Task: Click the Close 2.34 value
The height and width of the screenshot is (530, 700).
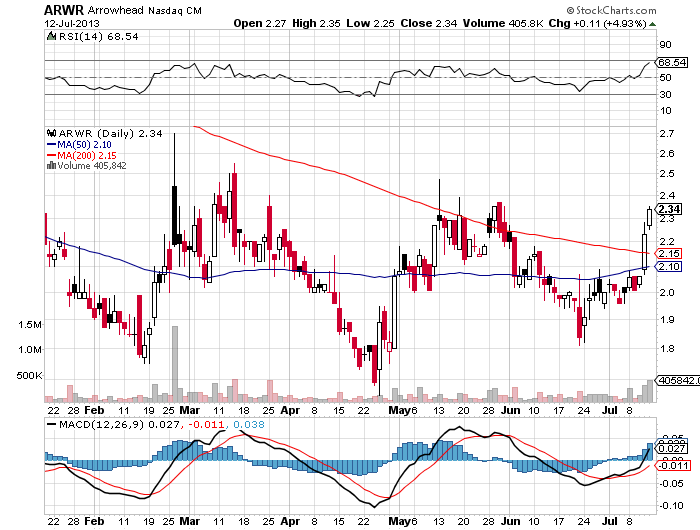Action: pyautogui.click(x=429, y=23)
